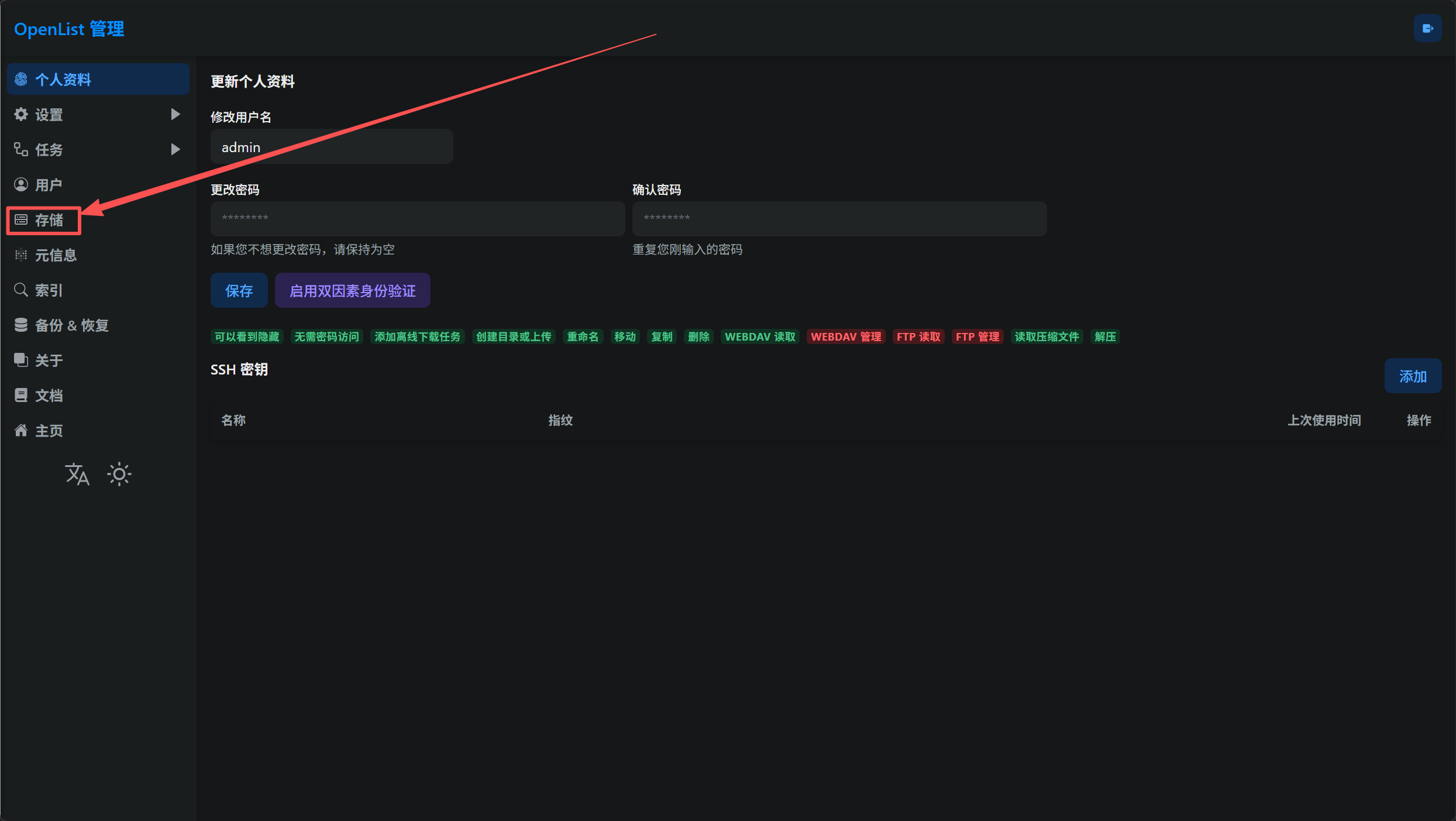1456x821 pixels.
Task: Click the 存储 storage icon in sidebar
Action: pos(21,220)
